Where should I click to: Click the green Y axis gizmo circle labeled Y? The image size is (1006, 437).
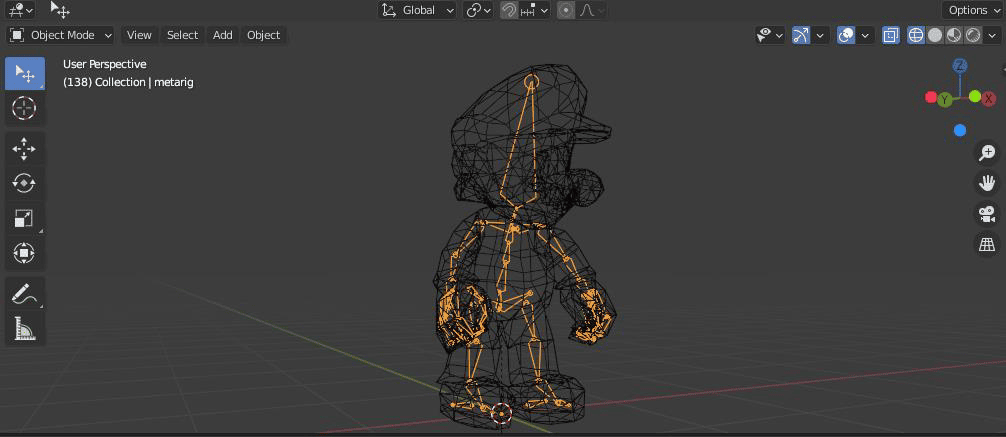tap(945, 99)
